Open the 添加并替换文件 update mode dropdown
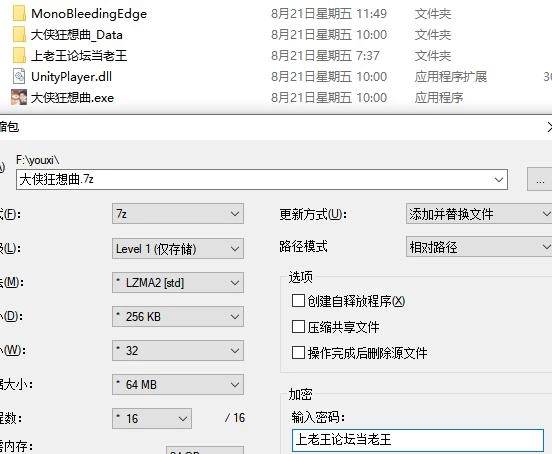 coord(479,214)
